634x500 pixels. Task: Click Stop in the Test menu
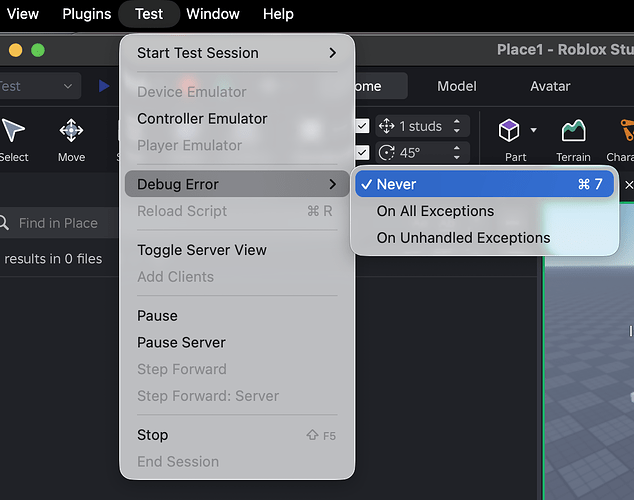click(x=237, y=435)
